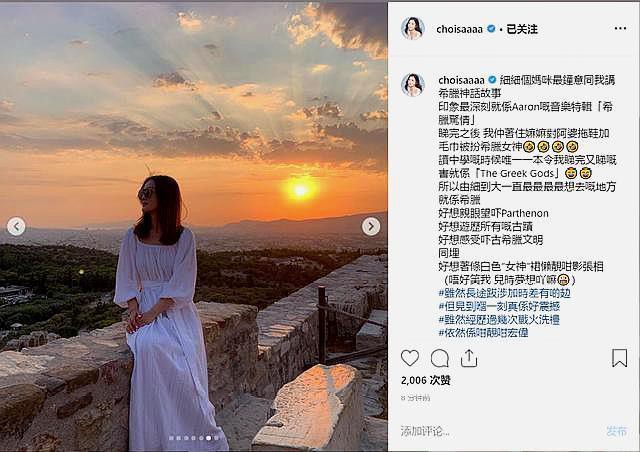
Task: Go to previous photo with left arrow
Action: coord(16,226)
